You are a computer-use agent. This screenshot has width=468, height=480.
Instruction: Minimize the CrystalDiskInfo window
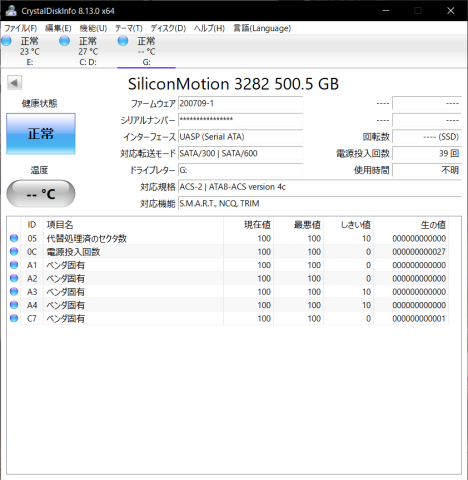[386, 11]
